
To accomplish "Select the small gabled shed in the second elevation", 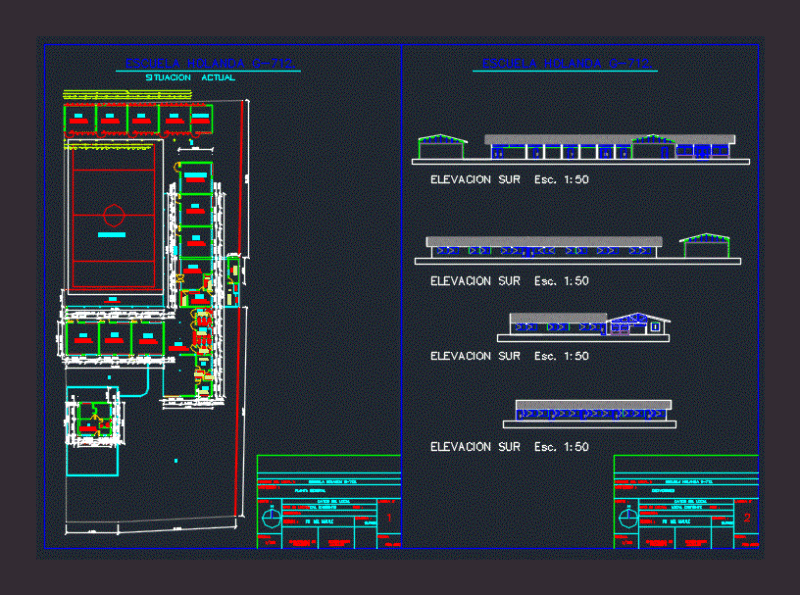I will tap(705, 245).
